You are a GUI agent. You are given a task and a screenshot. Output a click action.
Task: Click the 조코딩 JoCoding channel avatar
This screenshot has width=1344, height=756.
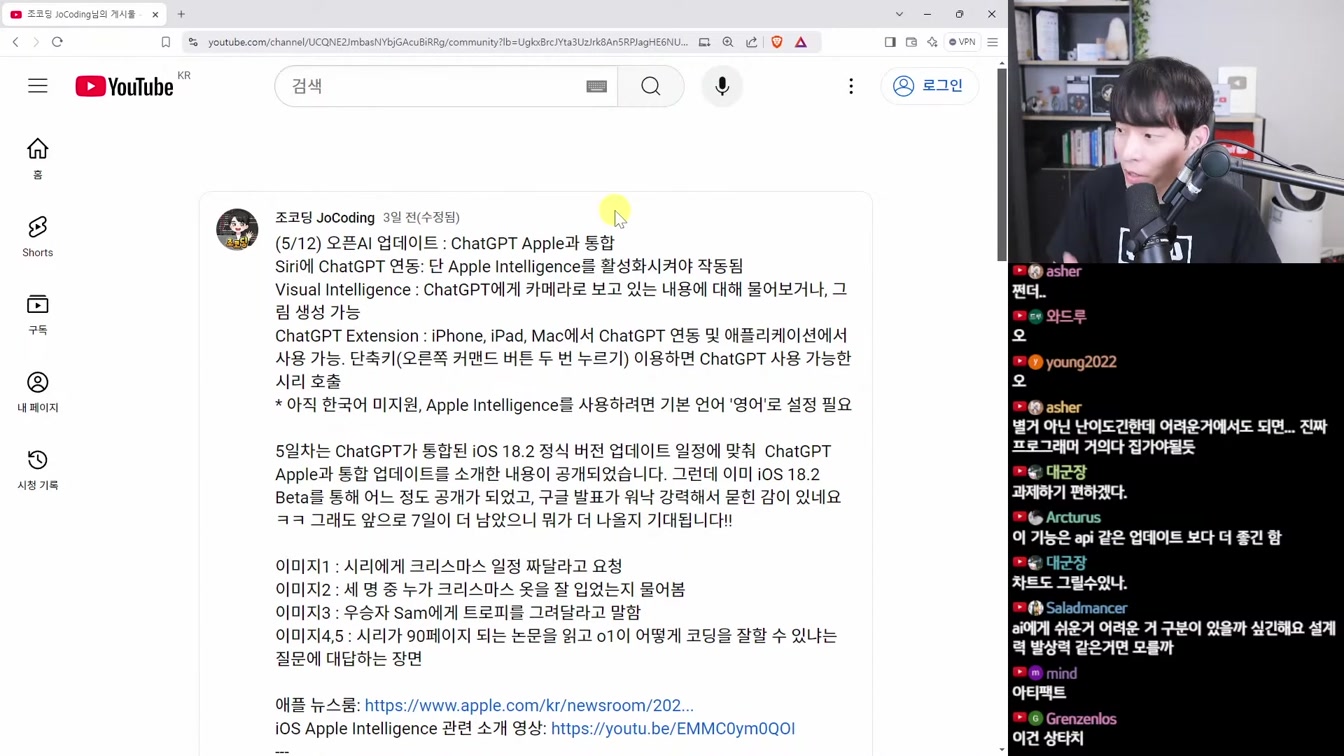click(x=237, y=229)
